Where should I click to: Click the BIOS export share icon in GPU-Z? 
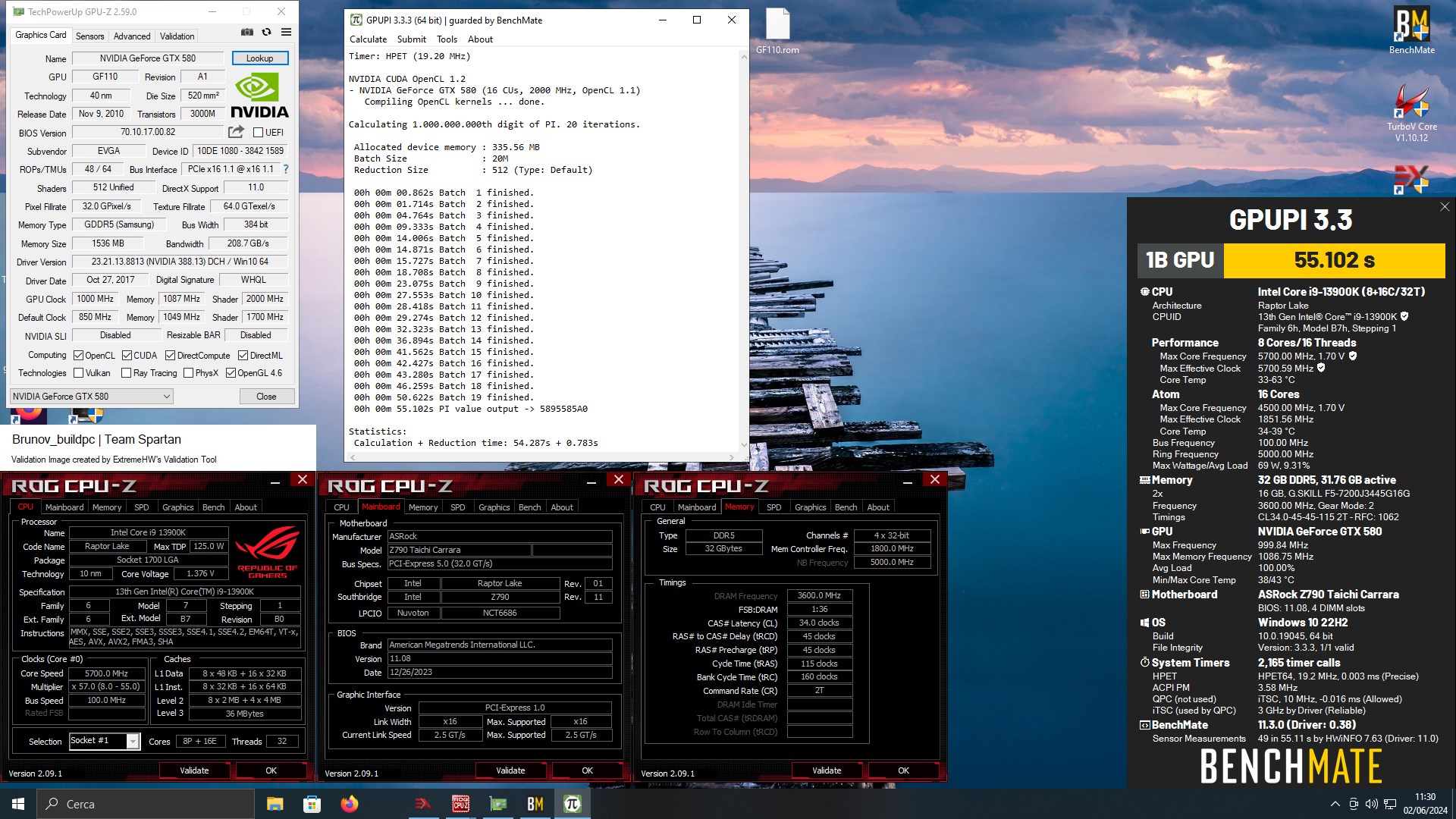[x=236, y=132]
